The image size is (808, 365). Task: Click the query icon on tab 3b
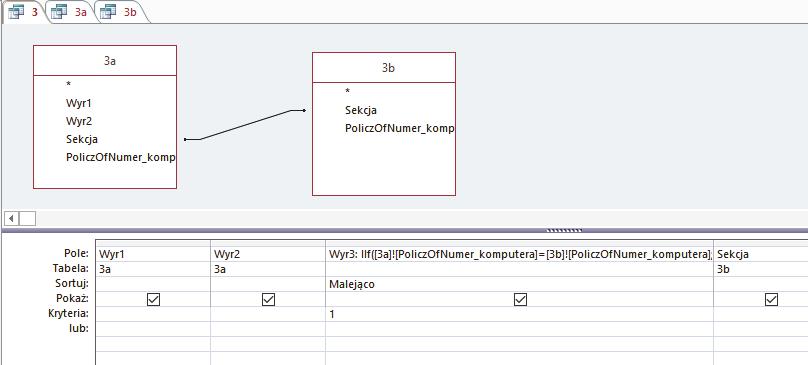coord(108,11)
